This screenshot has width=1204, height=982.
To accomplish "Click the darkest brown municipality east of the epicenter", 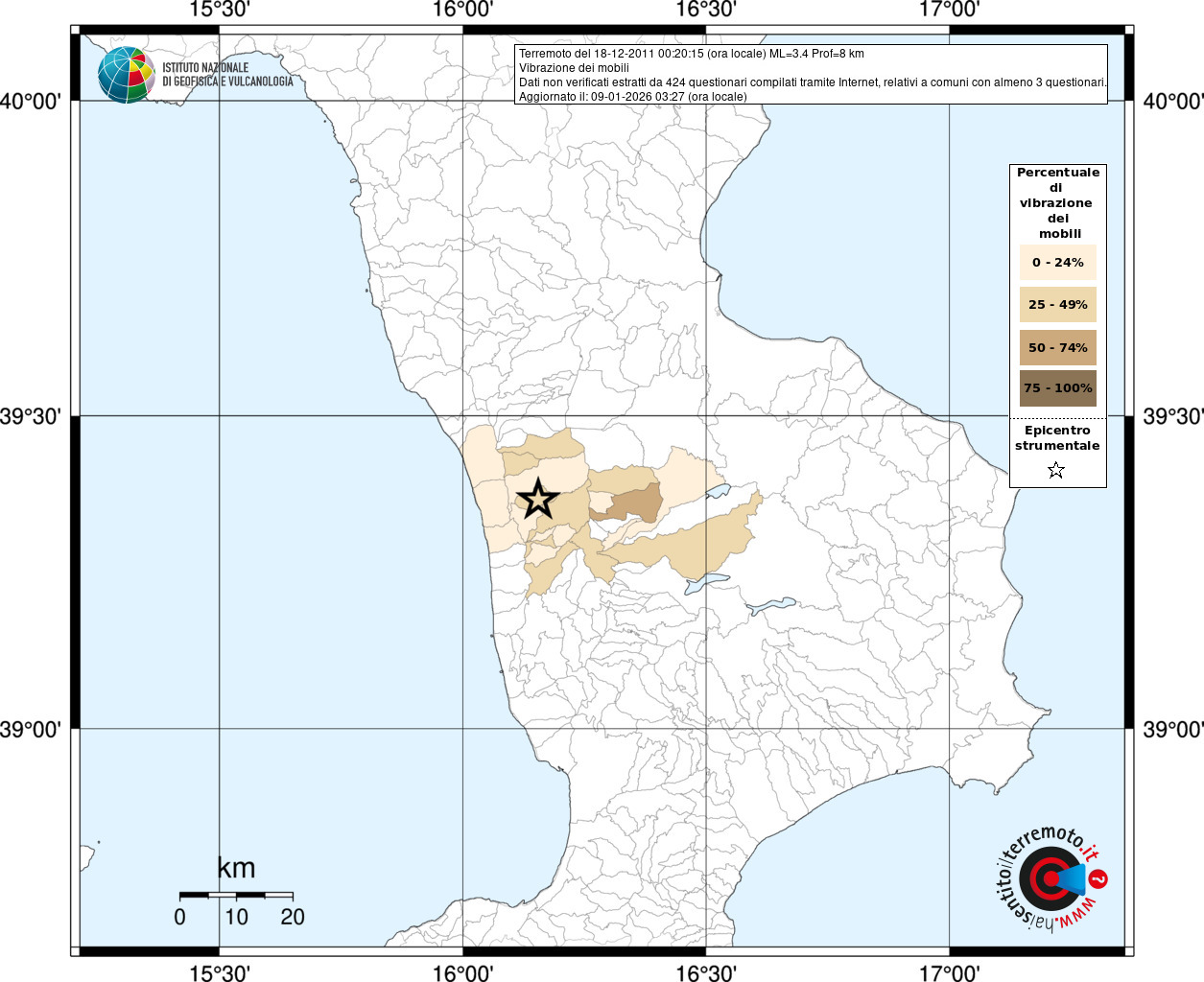I will click(x=634, y=503).
